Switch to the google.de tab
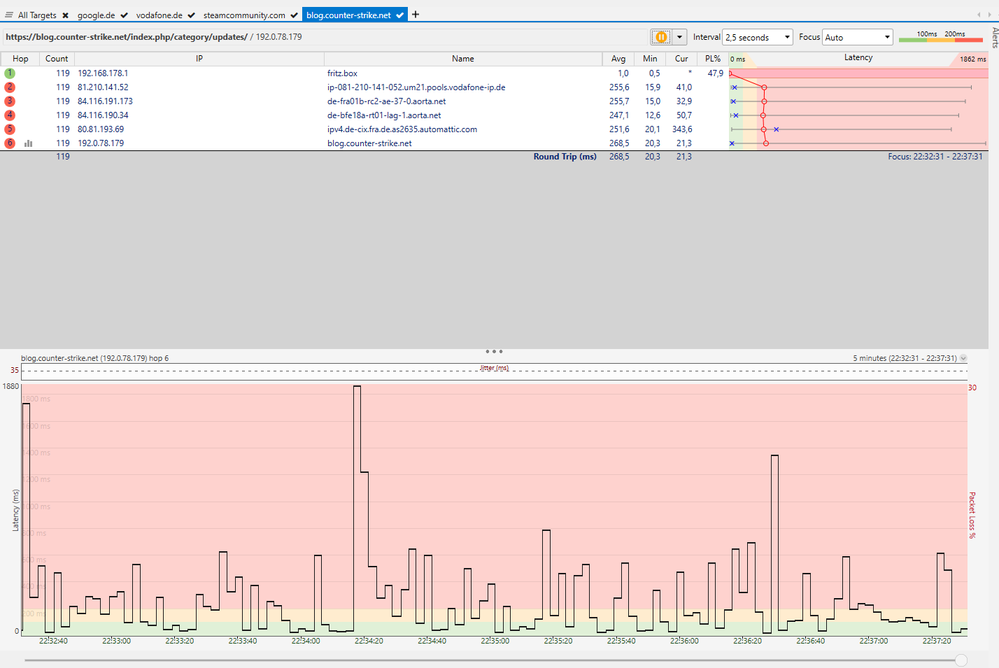The width and height of the screenshot is (999, 668). click(98, 16)
